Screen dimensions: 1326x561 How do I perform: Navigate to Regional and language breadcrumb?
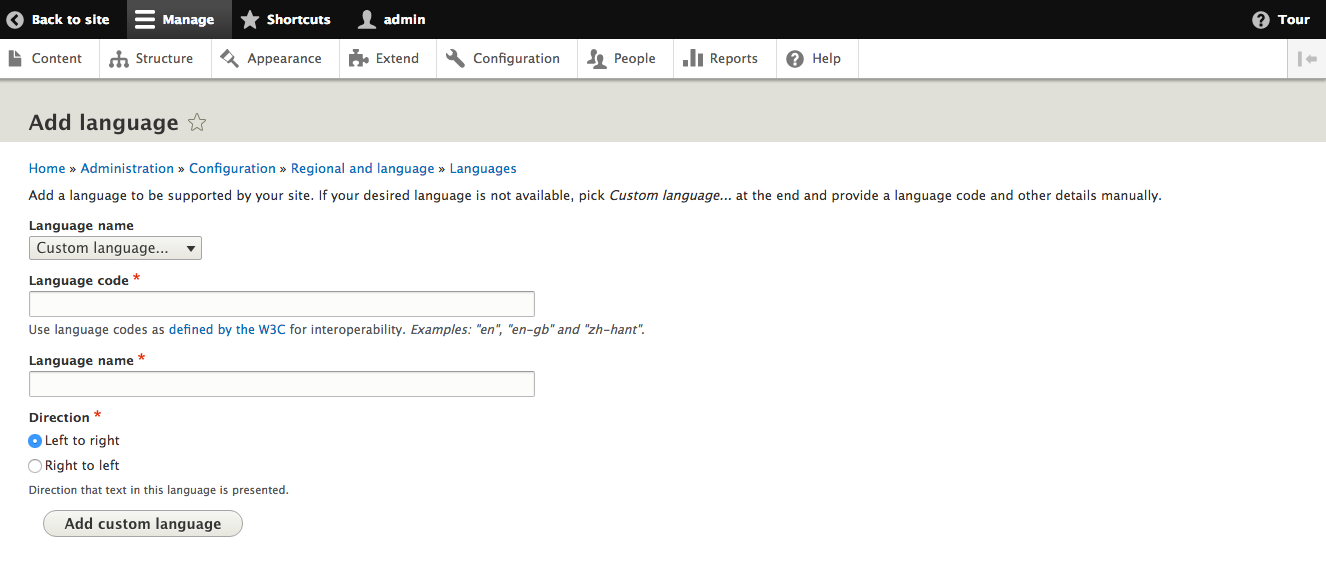point(362,169)
